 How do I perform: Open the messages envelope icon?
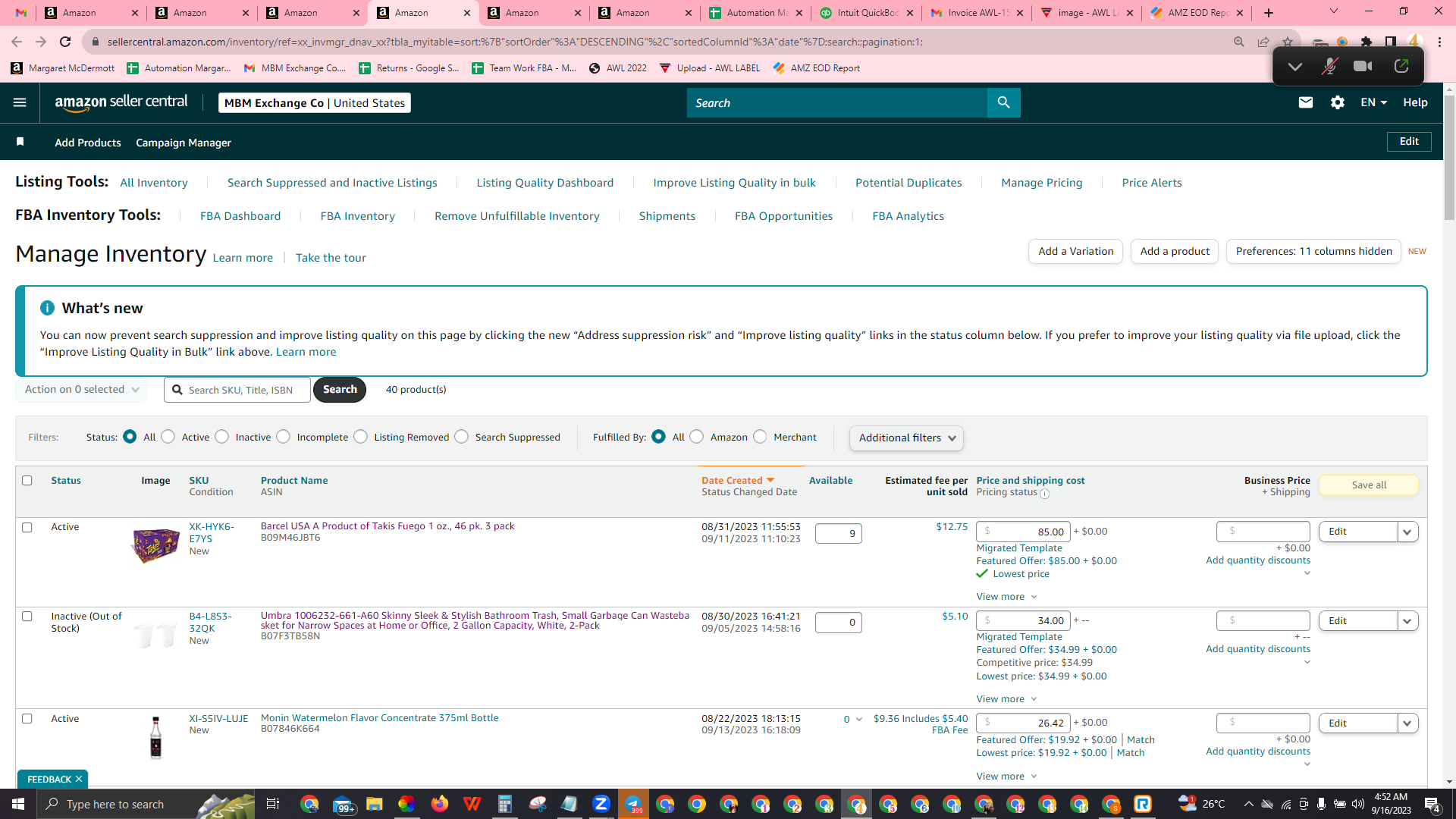point(1305,102)
